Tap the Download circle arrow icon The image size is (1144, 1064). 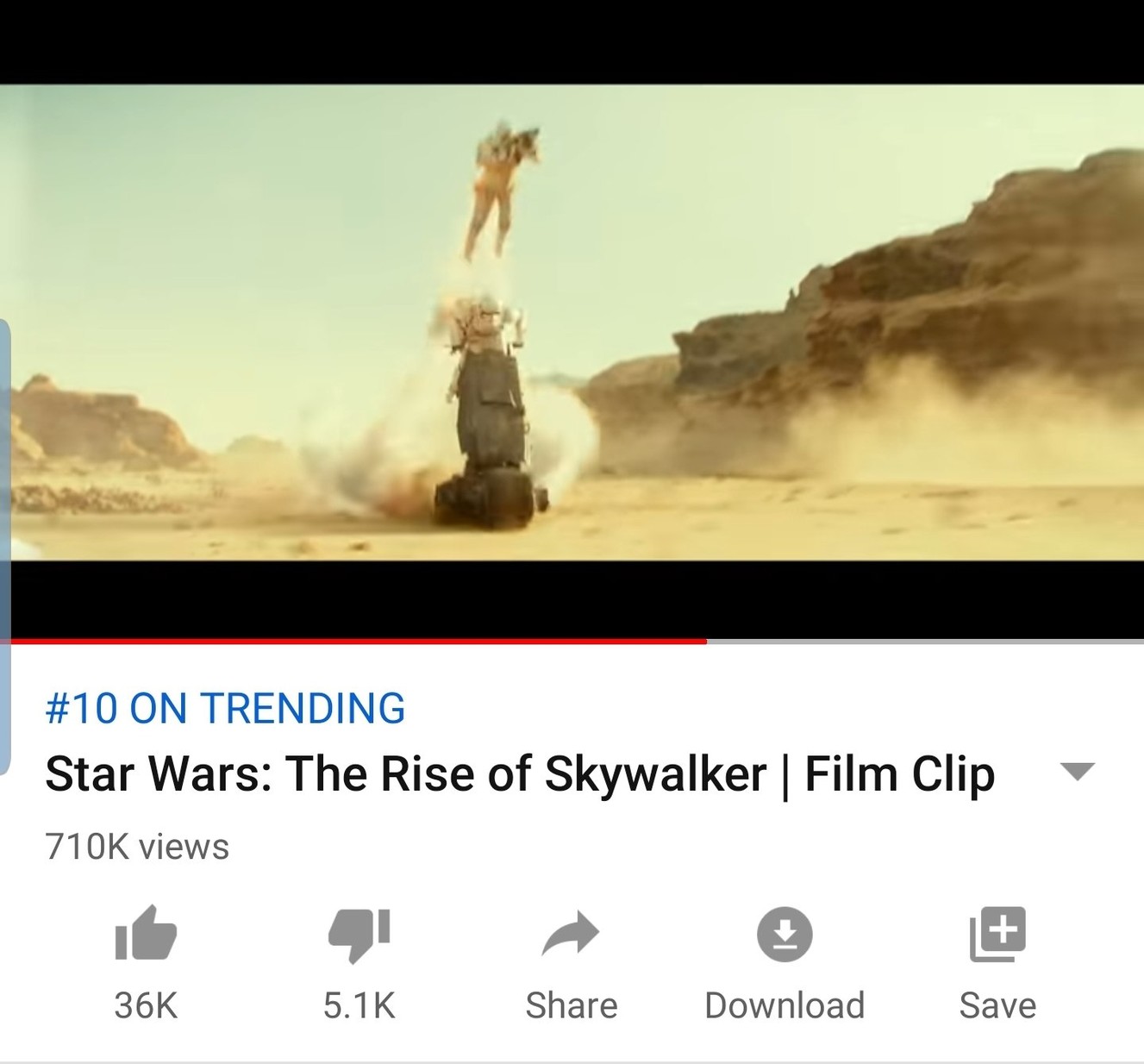[784, 934]
